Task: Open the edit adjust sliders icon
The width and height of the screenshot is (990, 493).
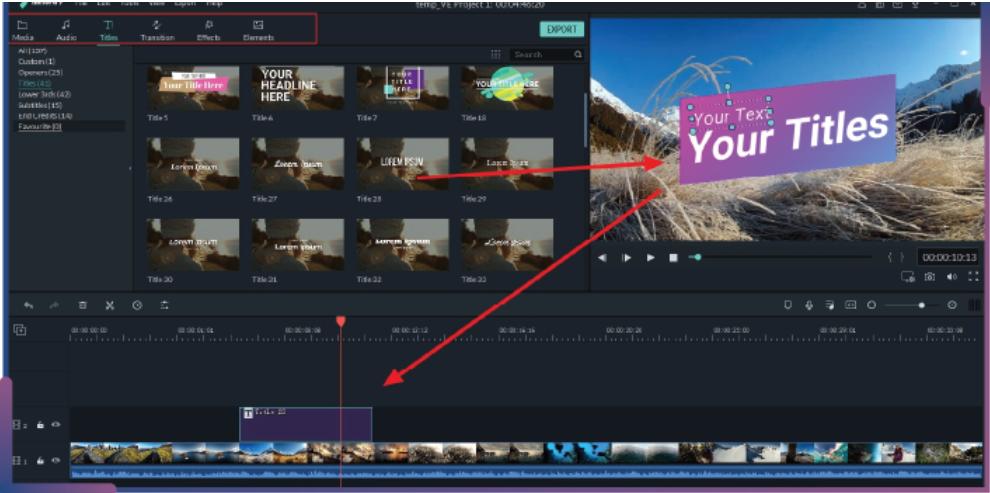Action: (x=164, y=305)
